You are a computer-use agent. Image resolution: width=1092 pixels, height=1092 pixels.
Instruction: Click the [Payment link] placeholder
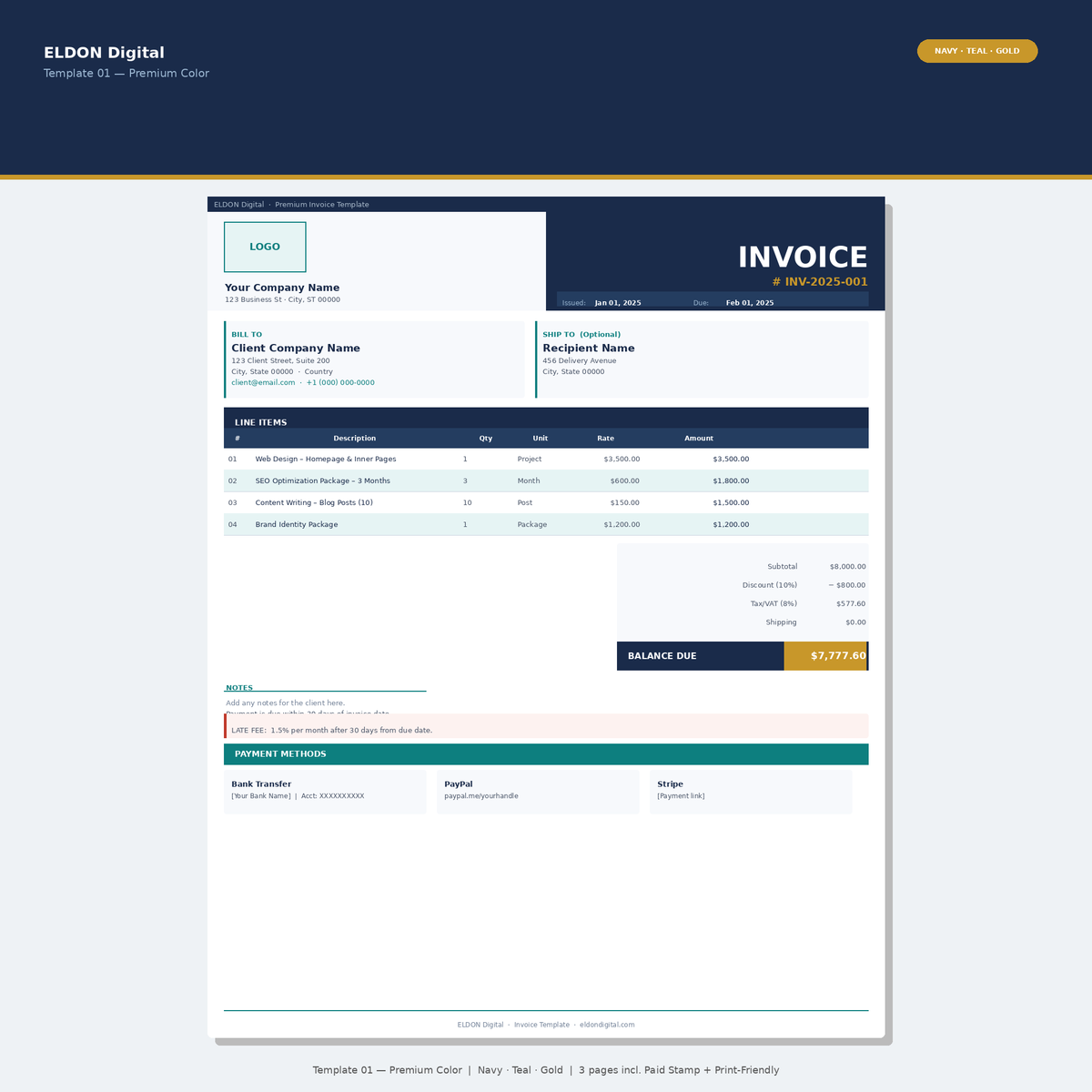point(681,796)
